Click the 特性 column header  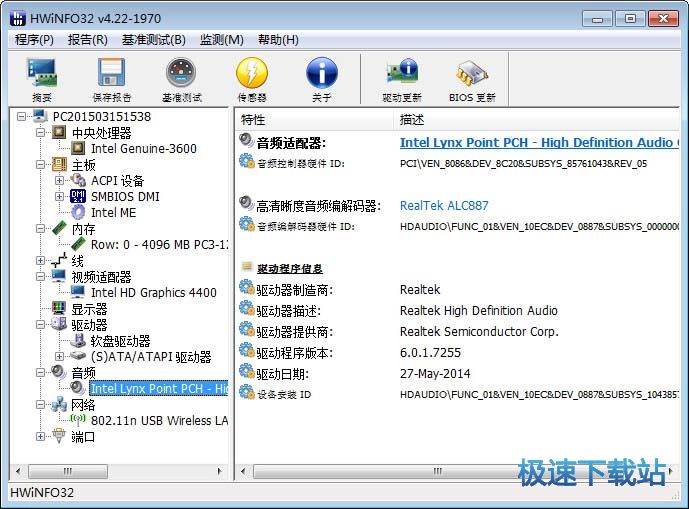tap(253, 119)
